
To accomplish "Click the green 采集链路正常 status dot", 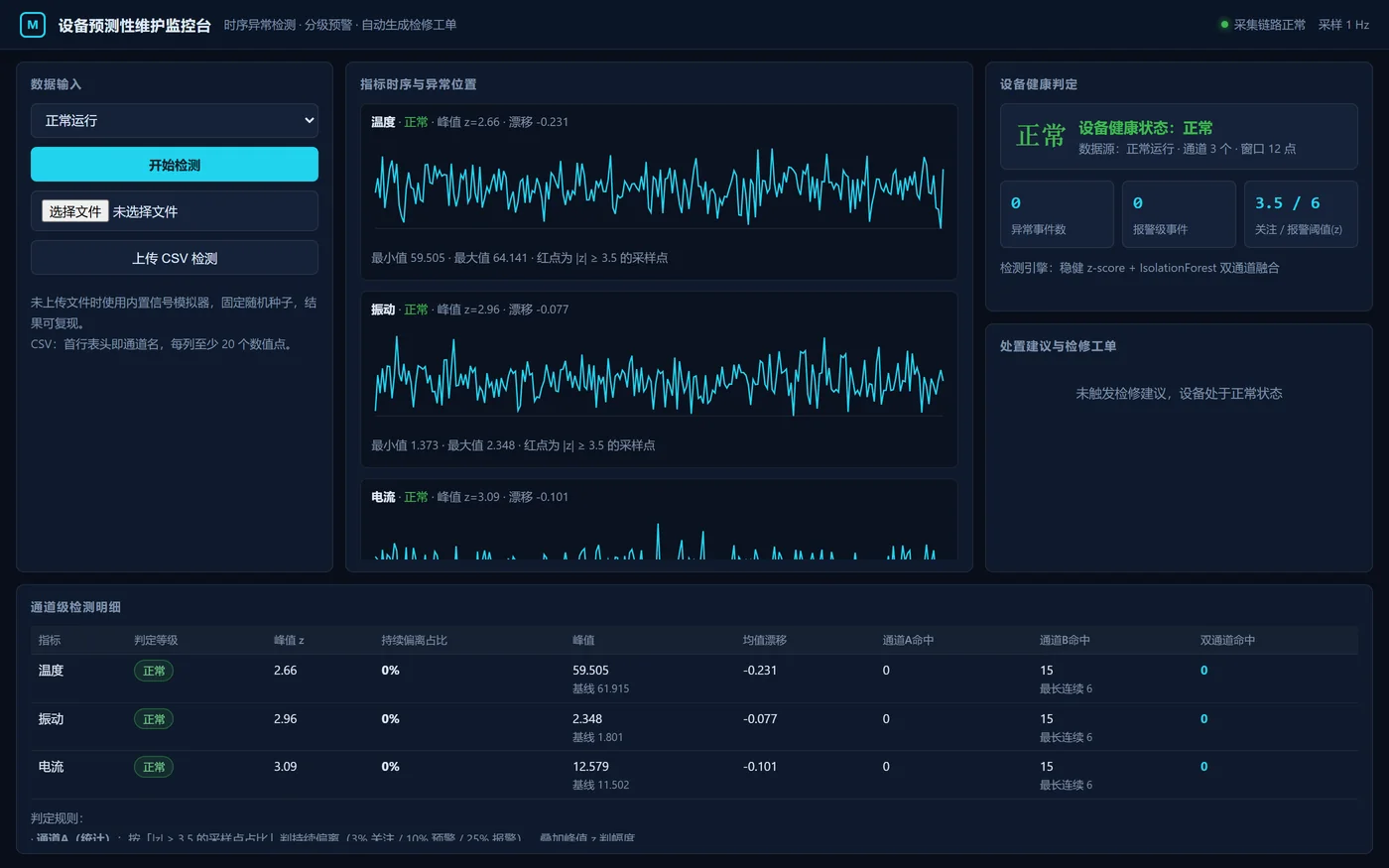I will [1224, 25].
